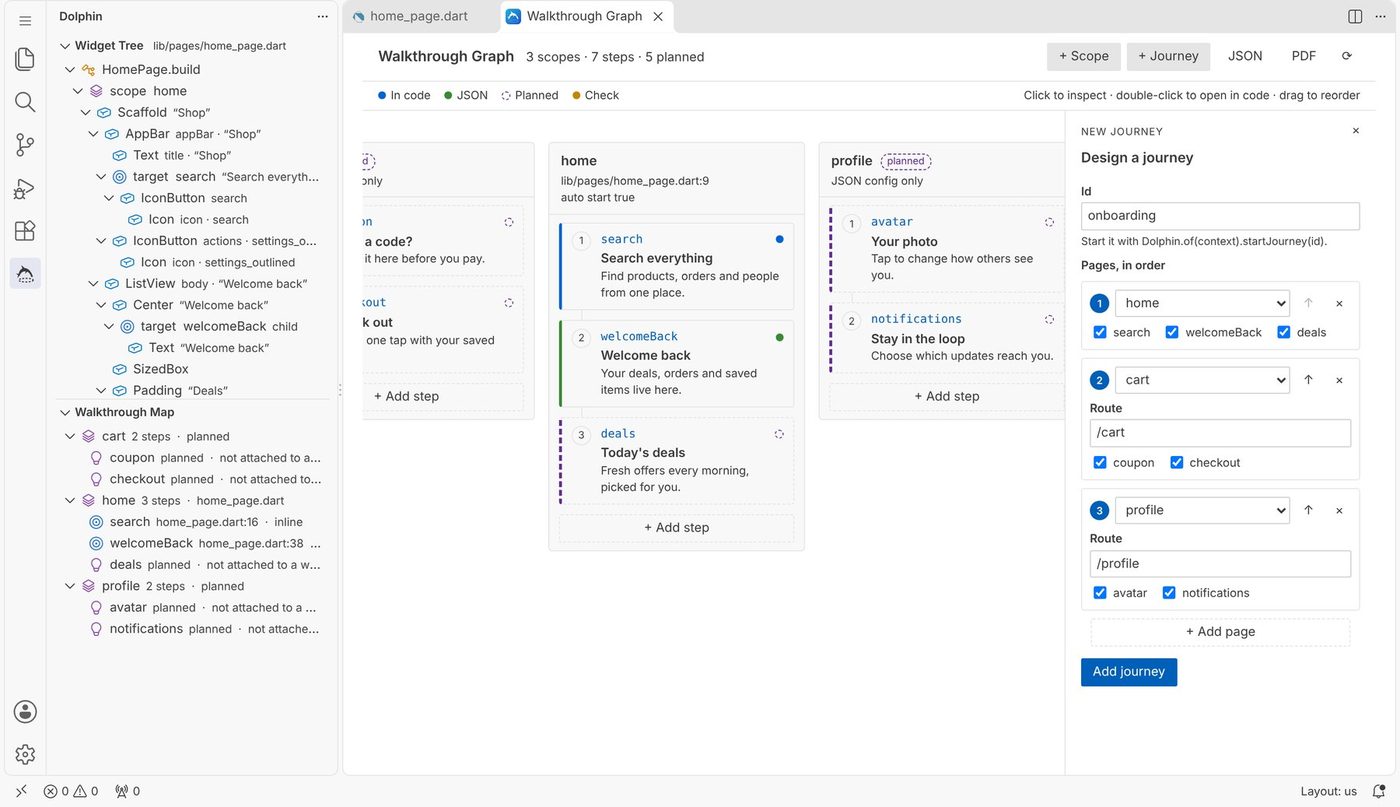Image resolution: width=1400 pixels, height=807 pixels.
Task: Click the + Journey button
Action: point(1168,56)
